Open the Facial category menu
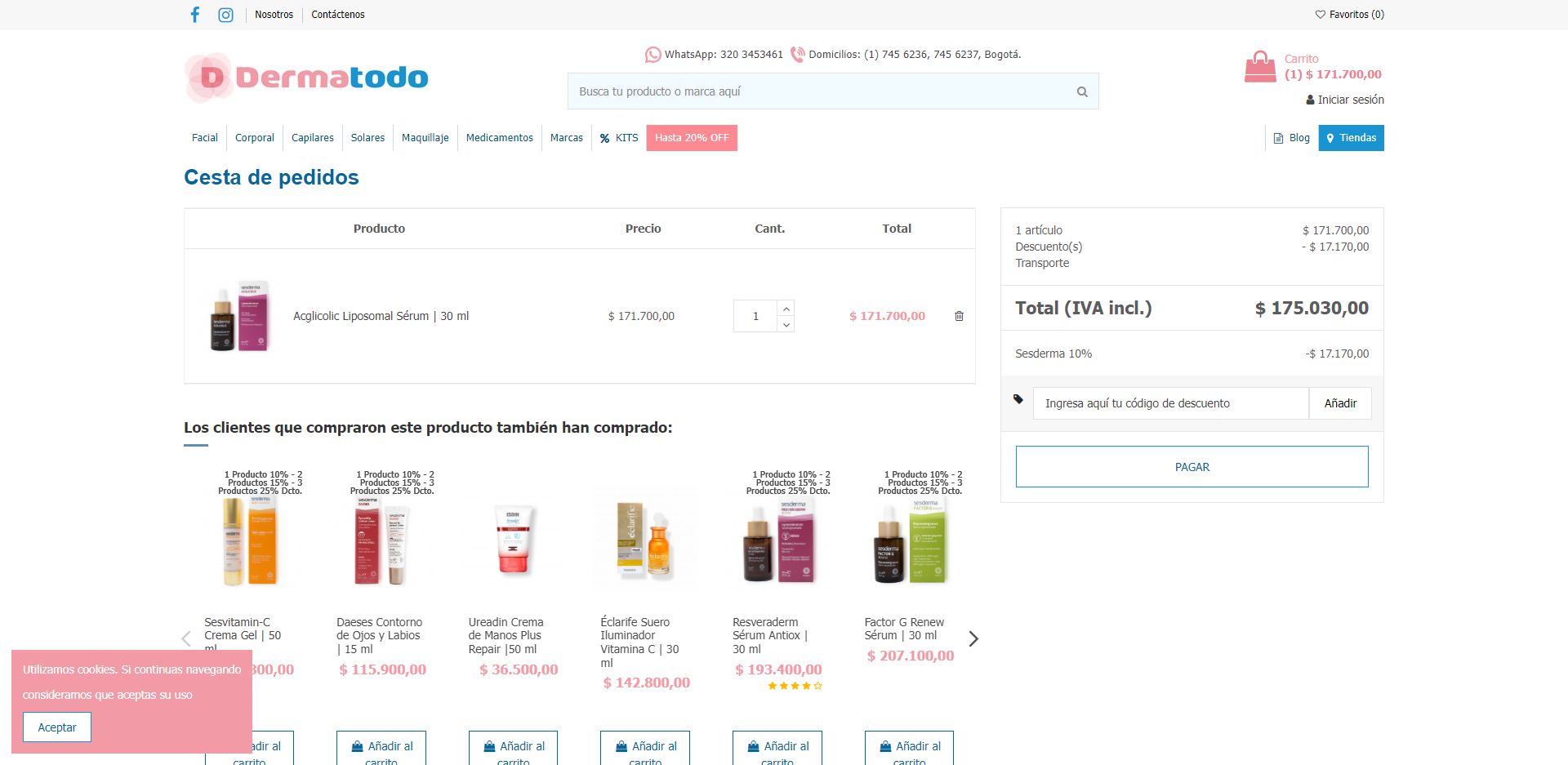Viewport: 1568px width, 765px height. [x=205, y=138]
